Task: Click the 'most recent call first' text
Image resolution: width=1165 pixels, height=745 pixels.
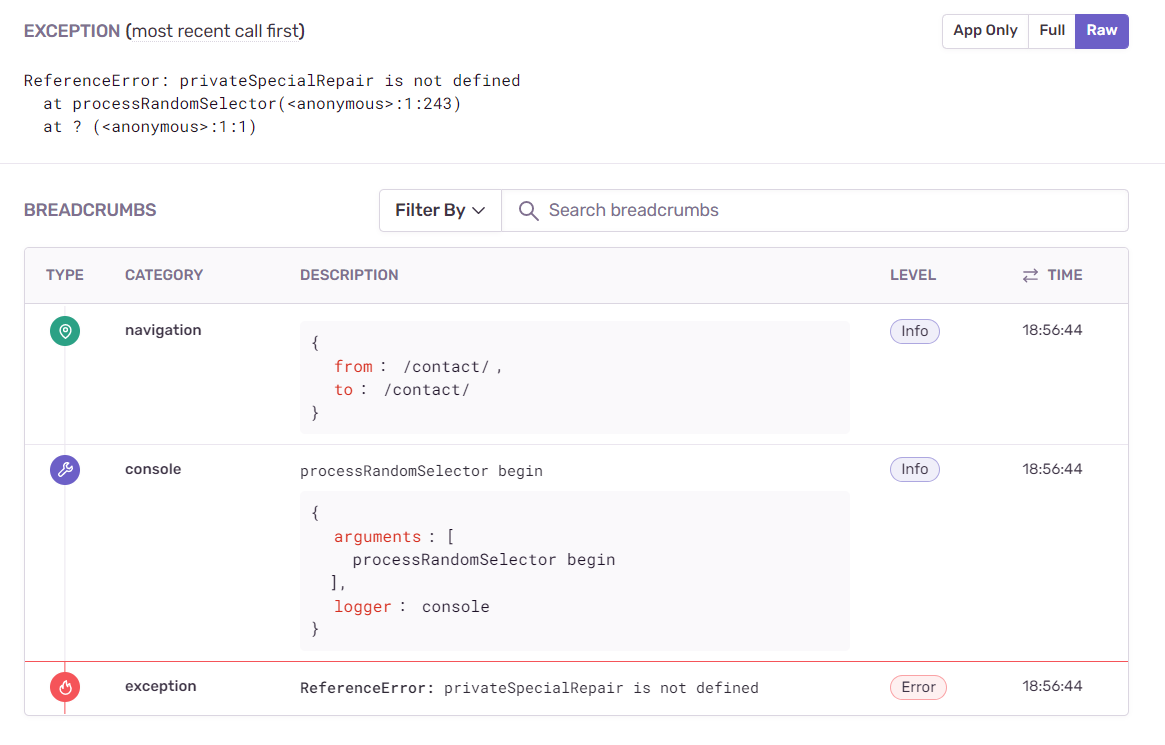Action: tap(215, 31)
